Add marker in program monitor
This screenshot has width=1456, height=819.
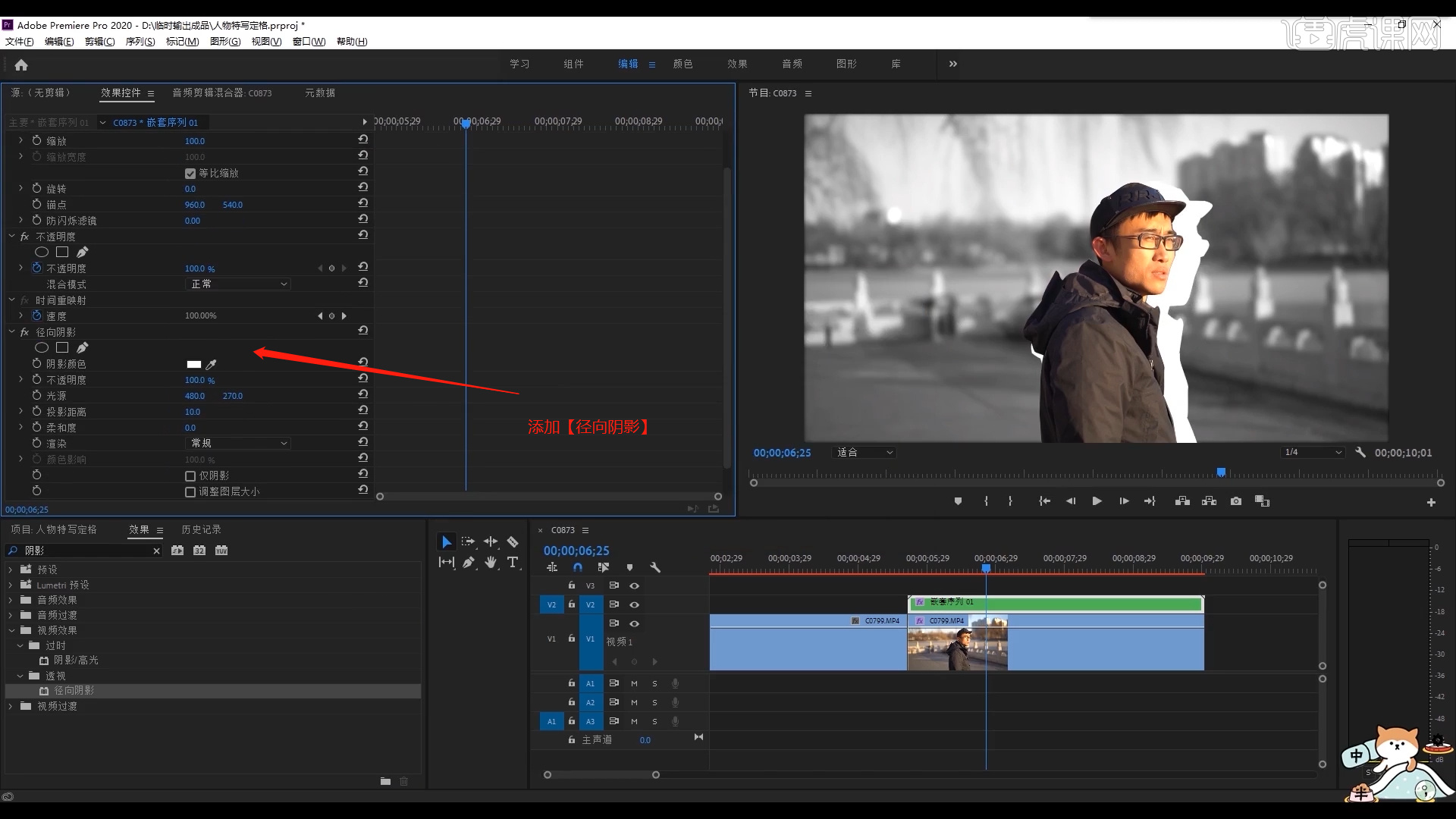pos(958,501)
